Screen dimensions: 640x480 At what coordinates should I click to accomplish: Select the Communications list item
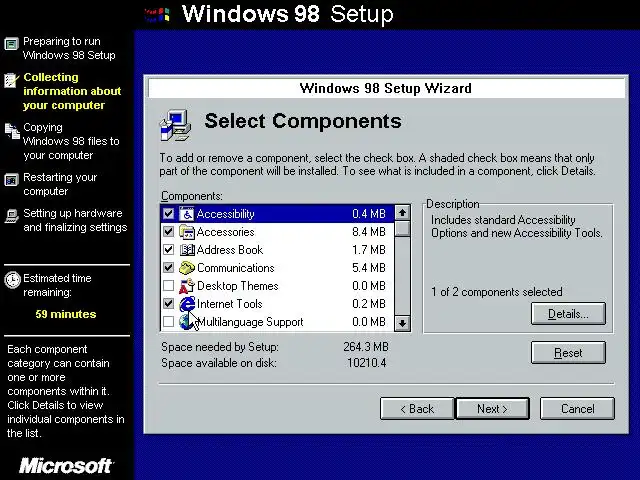[278, 268]
